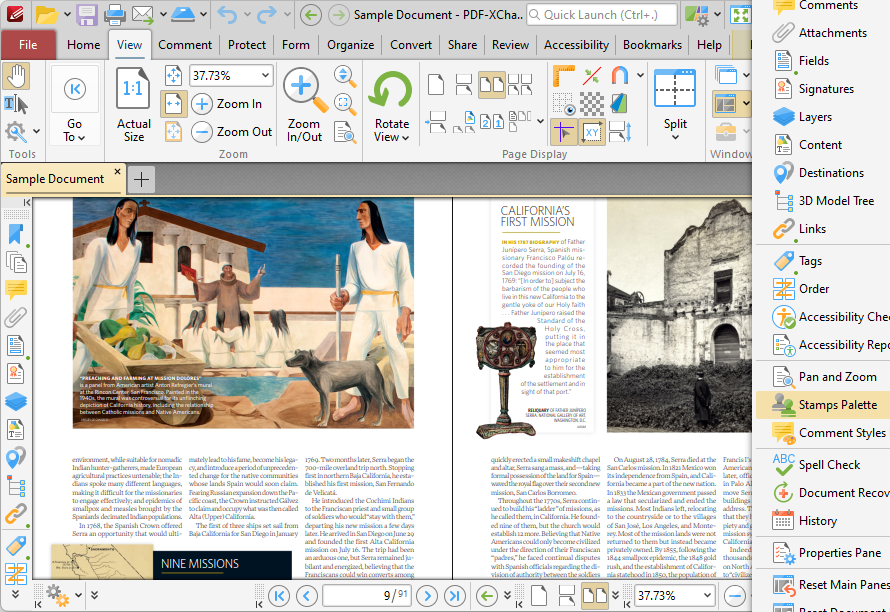The width and height of the screenshot is (890, 612).
Task: Open the Zoom In/Out tool
Action: point(304,104)
